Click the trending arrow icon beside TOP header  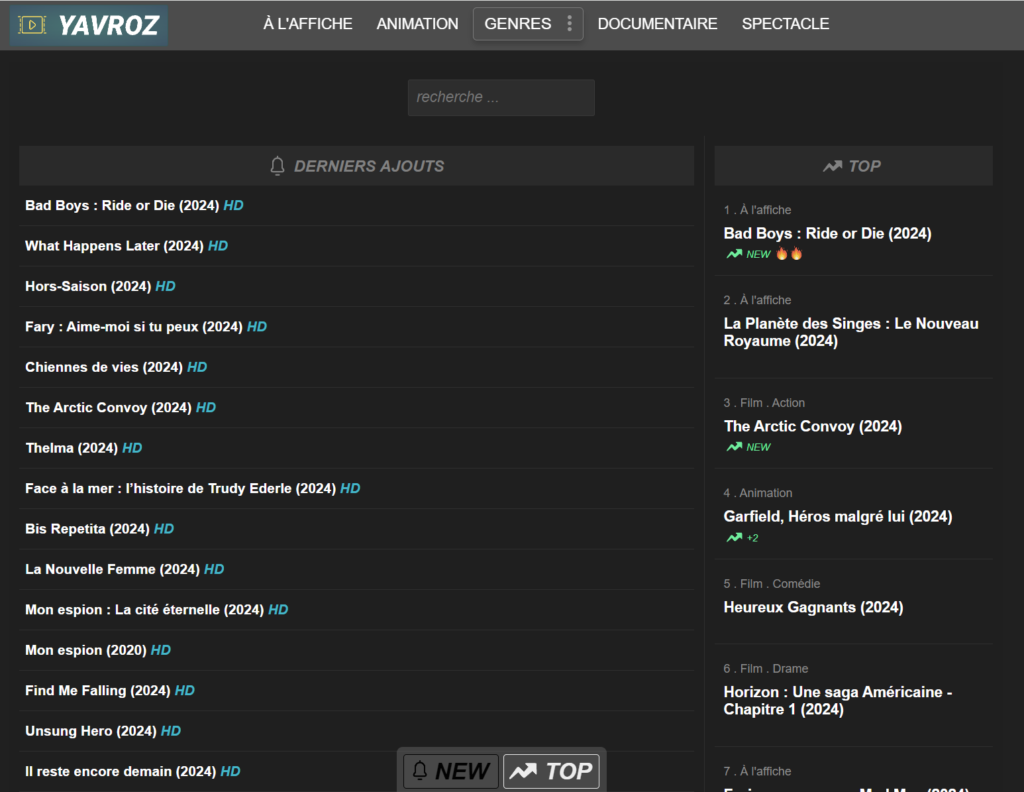(832, 166)
